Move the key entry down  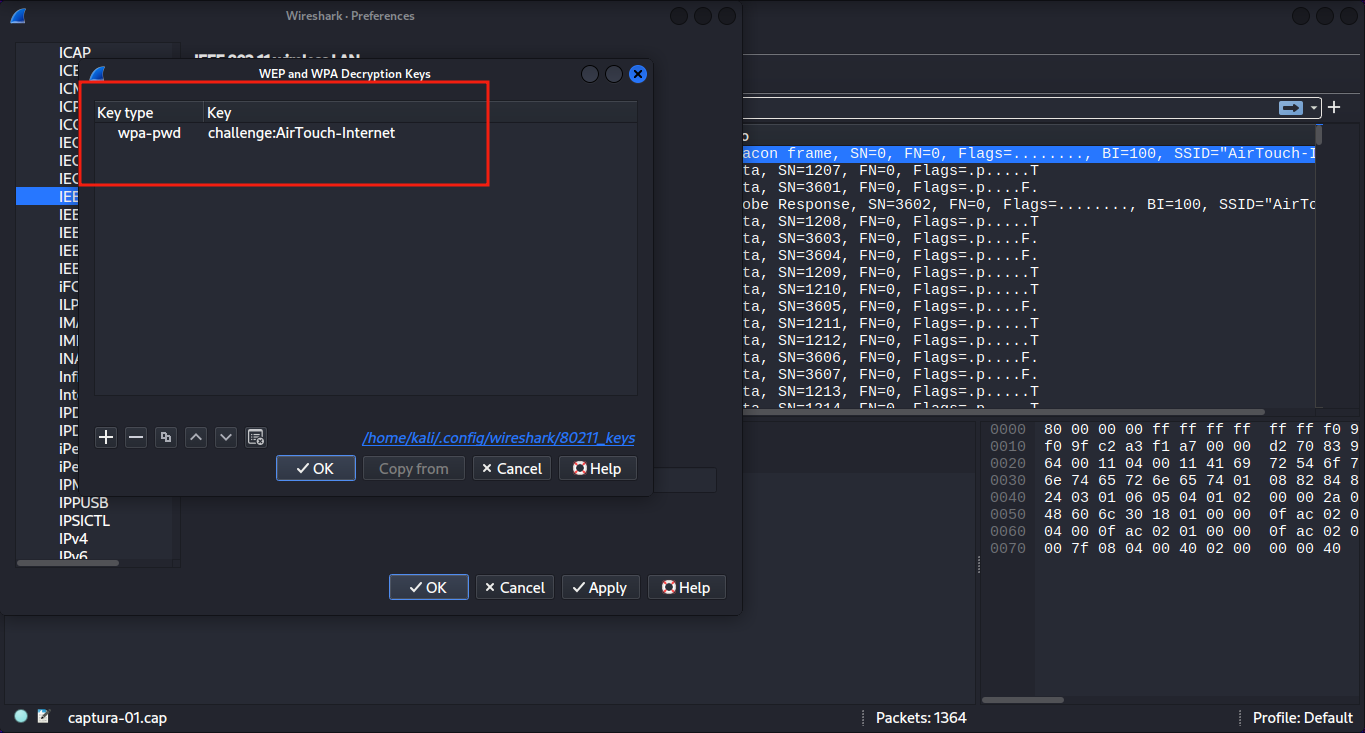click(x=226, y=437)
